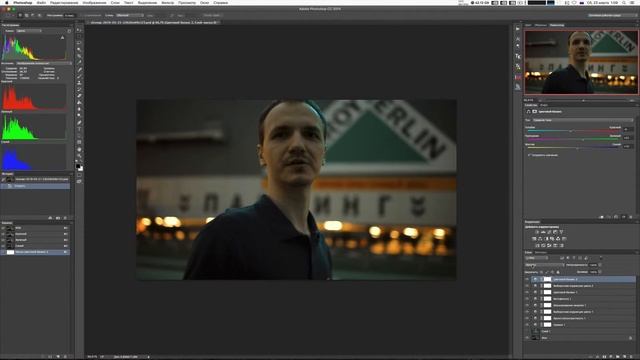Delete adjustment from Properties panel footer
The width and height of the screenshot is (640, 360).
pyautogui.click(x=631, y=217)
